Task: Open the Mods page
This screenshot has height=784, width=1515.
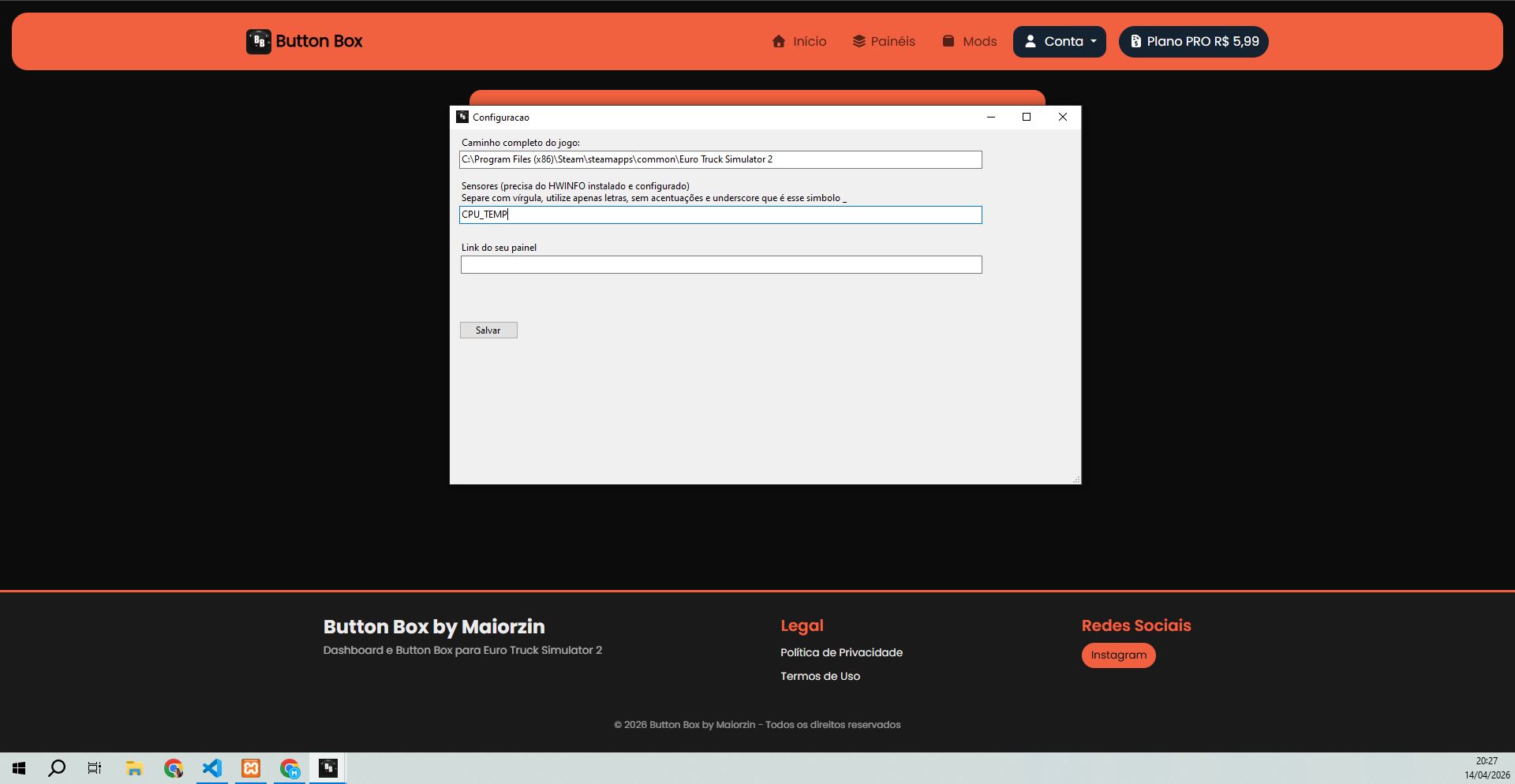Action: pos(970,41)
